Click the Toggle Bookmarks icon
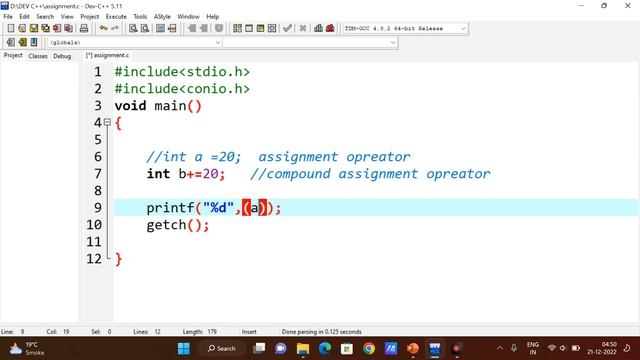 (x=22, y=42)
